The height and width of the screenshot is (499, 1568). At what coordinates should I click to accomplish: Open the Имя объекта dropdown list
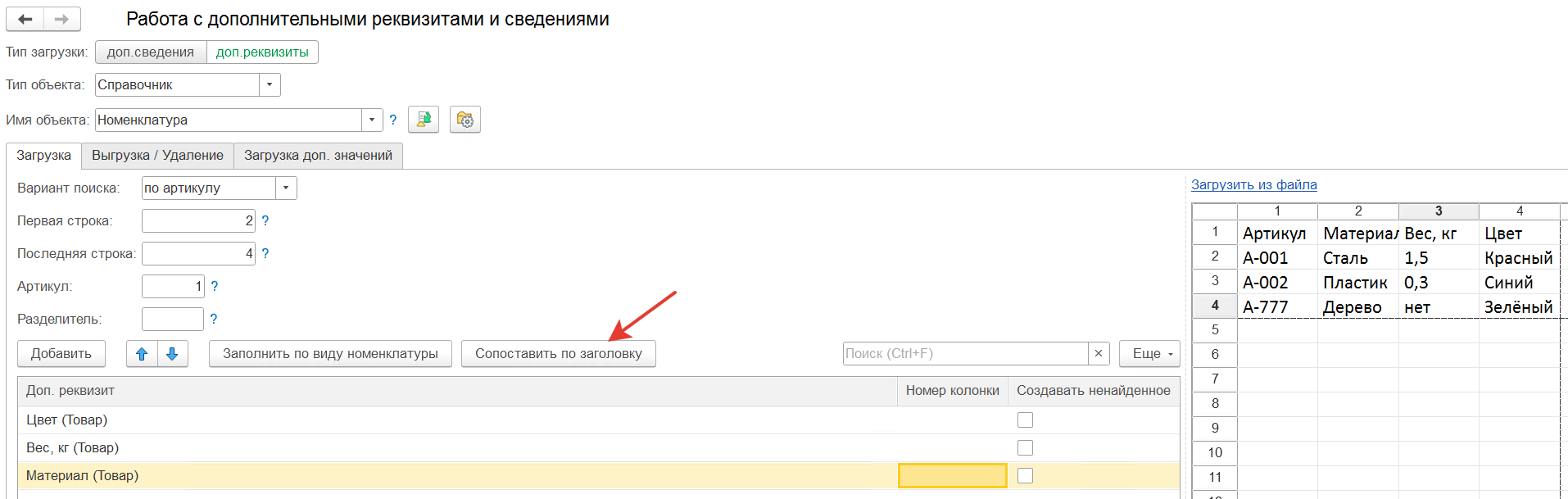372,120
